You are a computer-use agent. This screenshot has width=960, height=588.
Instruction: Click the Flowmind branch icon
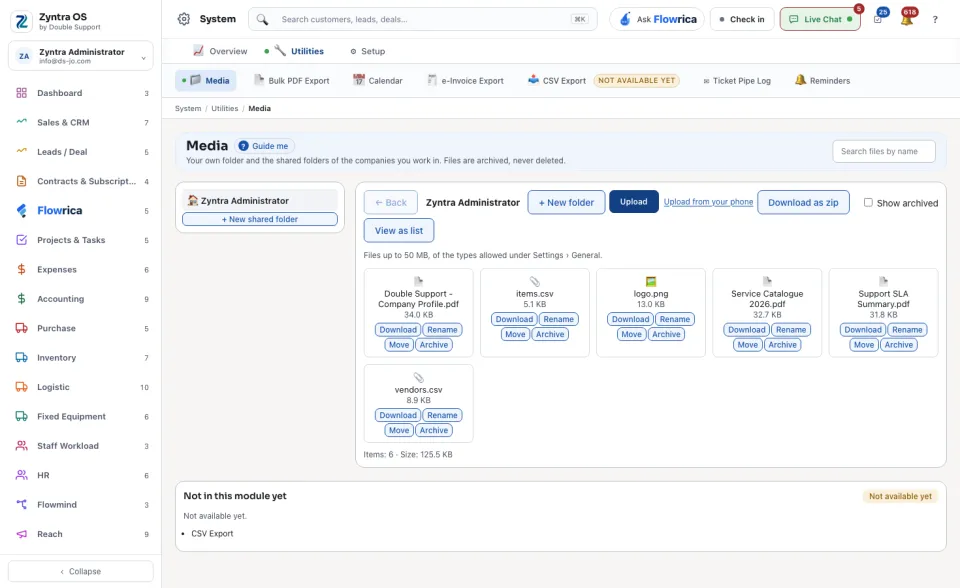coord(21,505)
